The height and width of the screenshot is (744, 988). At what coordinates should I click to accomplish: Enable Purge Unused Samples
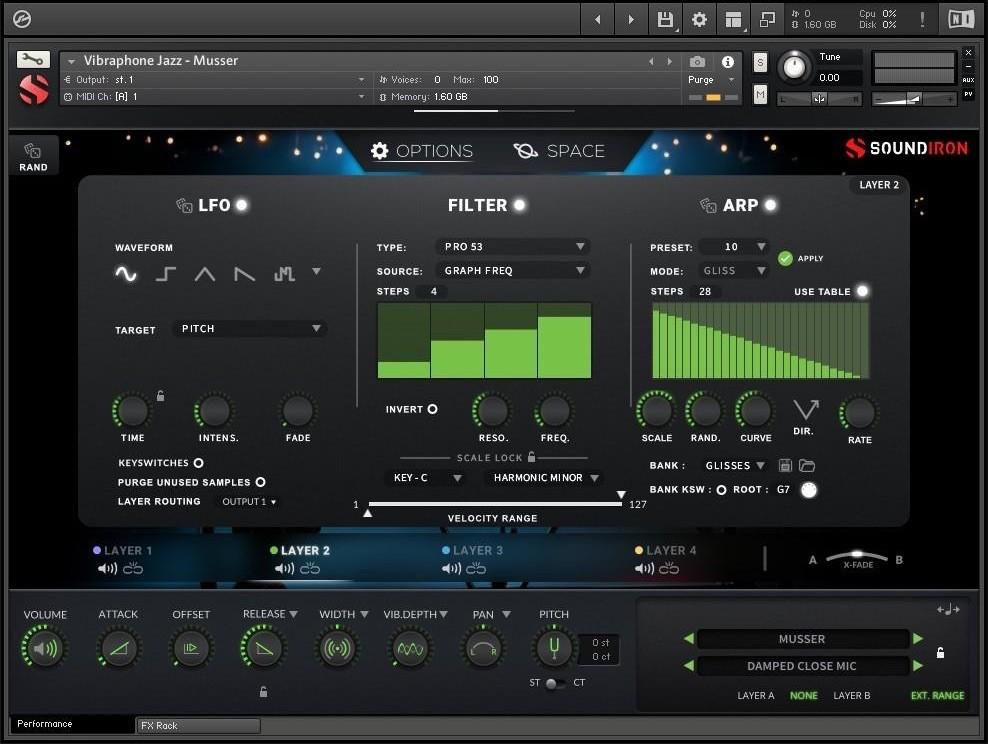click(x=260, y=482)
